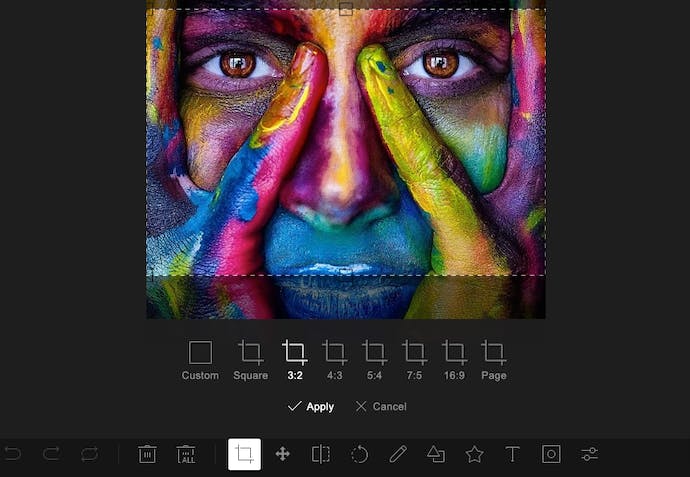The height and width of the screenshot is (477, 690).
Task: Open the star Icon tool
Action: [x=474, y=454]
